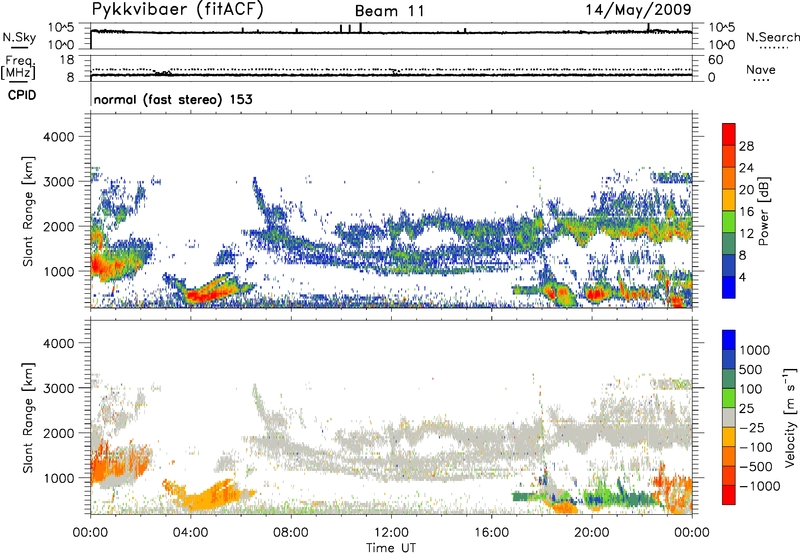Viewport: 800px width, 554px height.
Task: Click the date "14/May/2009"
Action: coord(638,9)
